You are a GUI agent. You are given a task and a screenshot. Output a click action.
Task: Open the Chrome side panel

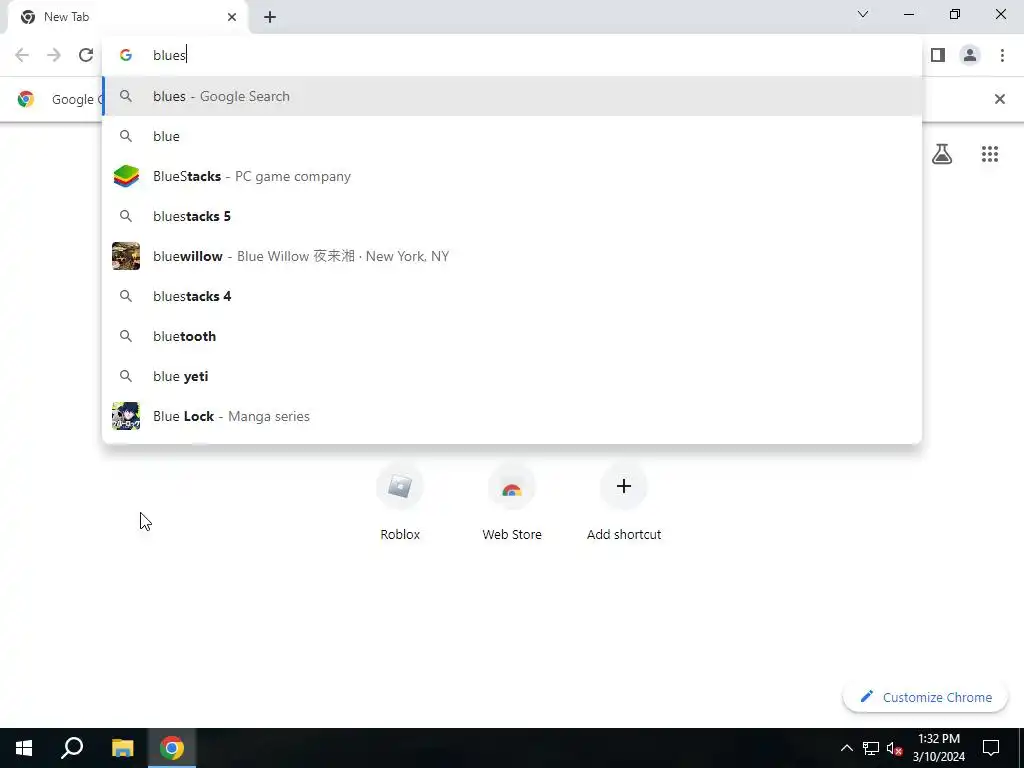tap(938, 55)
